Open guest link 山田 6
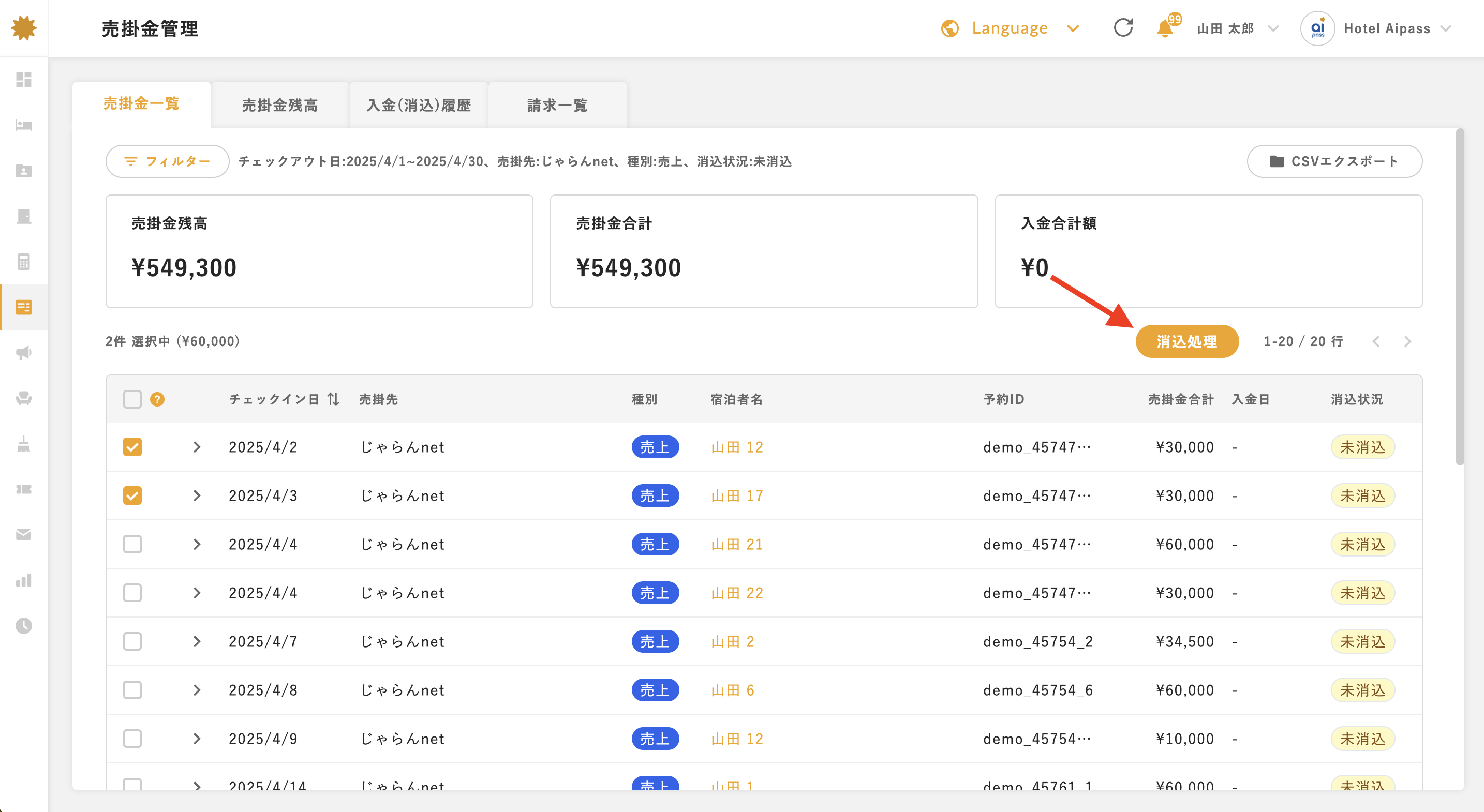 coord(733,690)
